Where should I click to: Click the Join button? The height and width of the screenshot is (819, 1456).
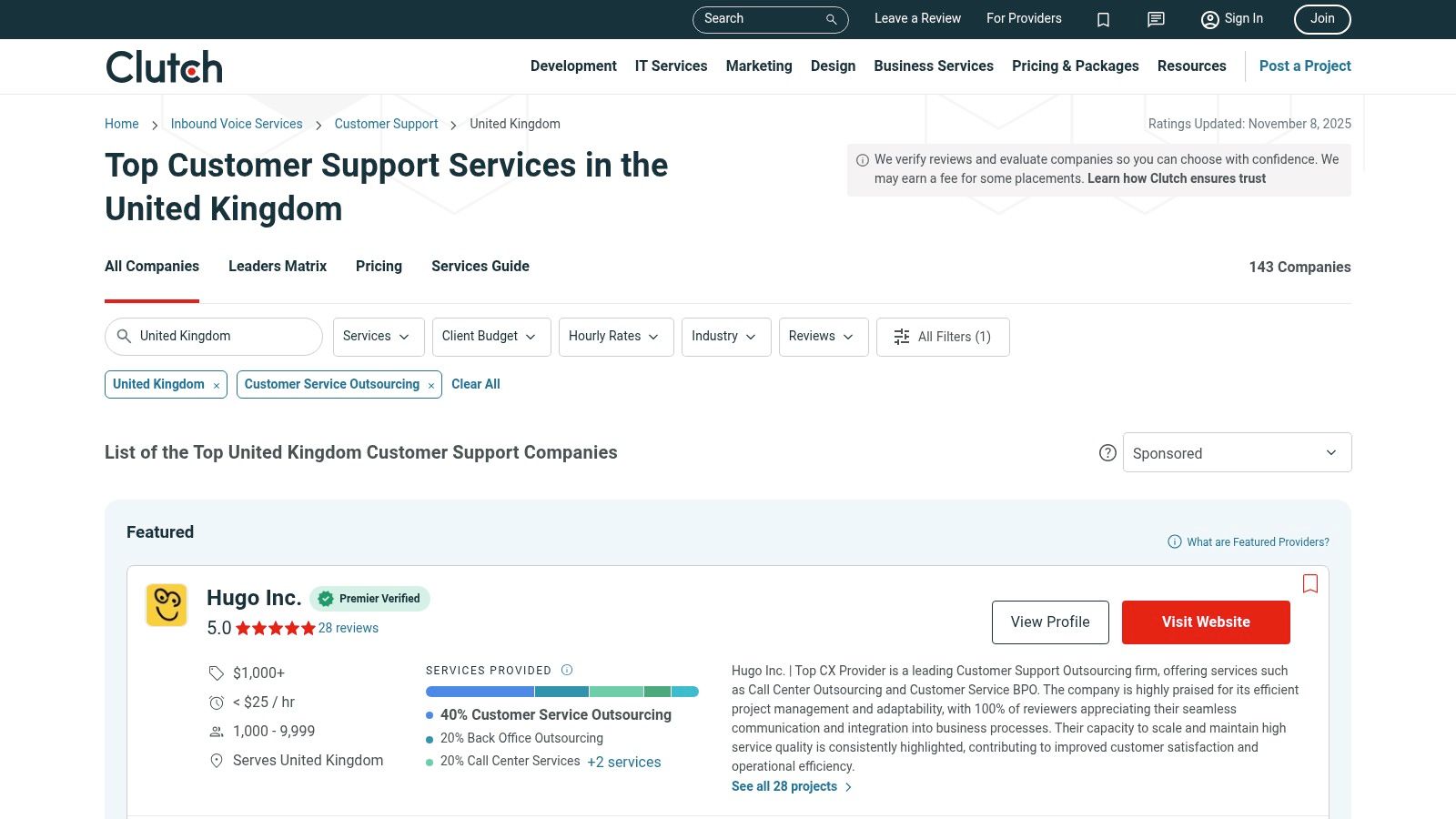(1322, 19)
